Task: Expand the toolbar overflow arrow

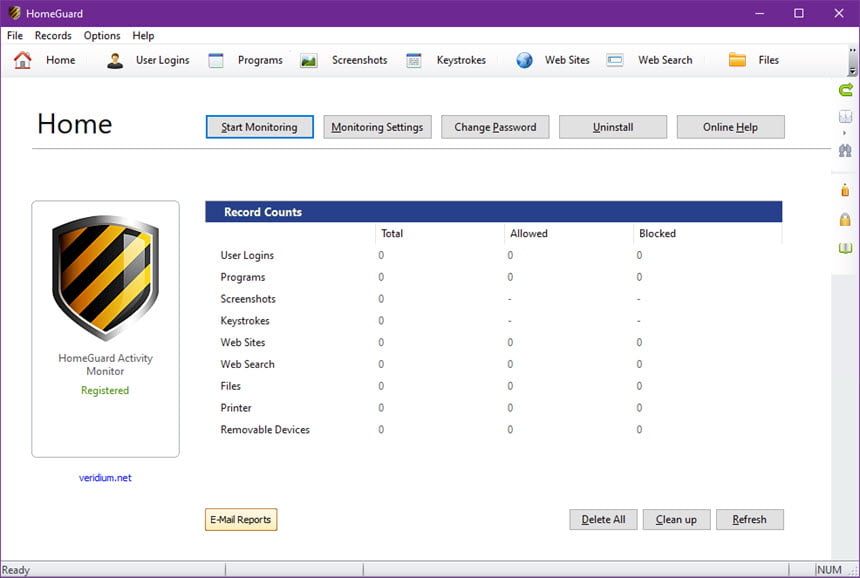Action: (852, 71)
